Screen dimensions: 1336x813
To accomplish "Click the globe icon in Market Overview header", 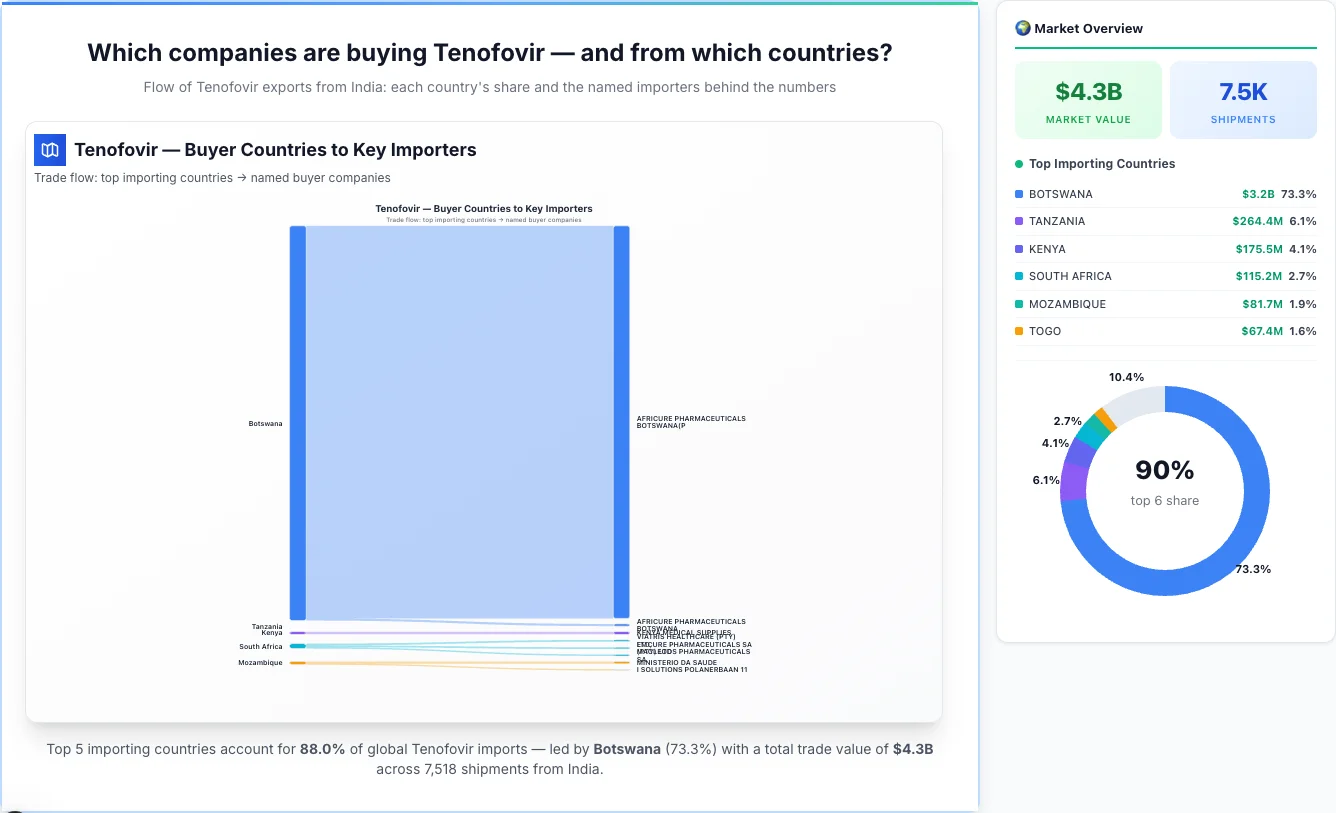I will pos(1022,28).
